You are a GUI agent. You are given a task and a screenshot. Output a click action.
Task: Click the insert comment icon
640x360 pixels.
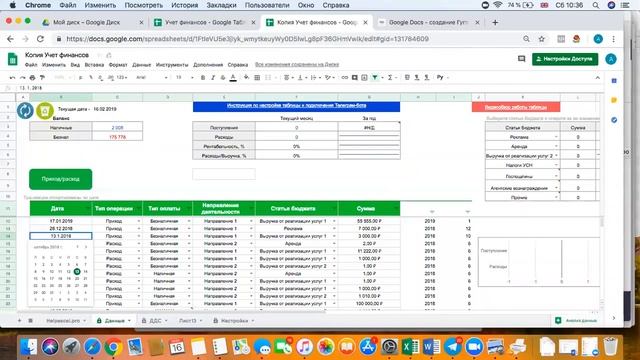(x=355, y=78)
